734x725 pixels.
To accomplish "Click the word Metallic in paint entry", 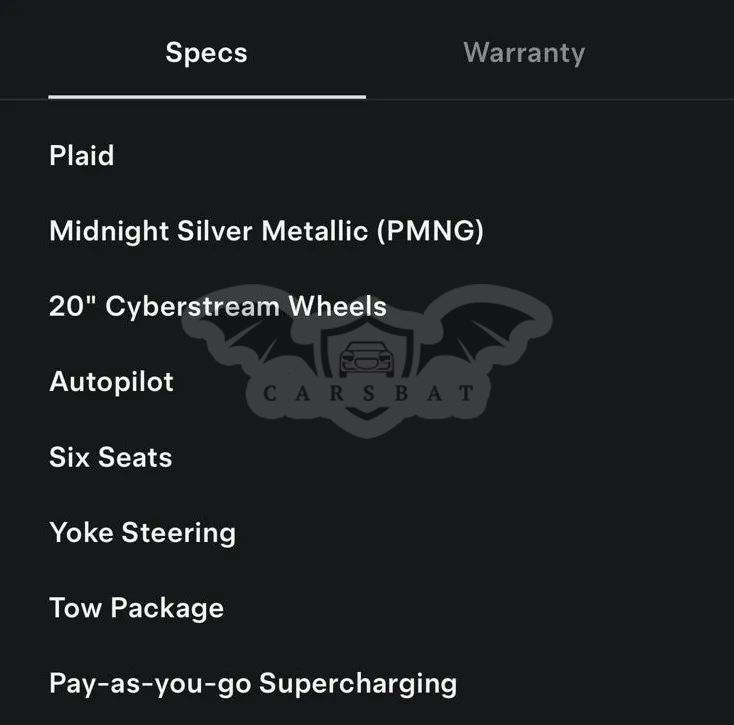I will pos(315,231).
